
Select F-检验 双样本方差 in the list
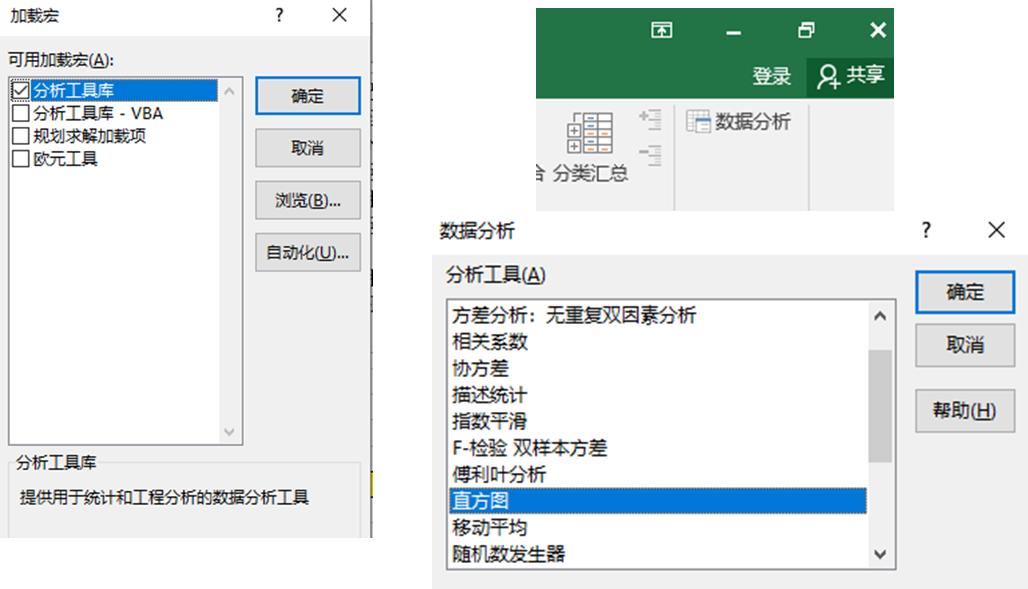click(x=658, y=448)
